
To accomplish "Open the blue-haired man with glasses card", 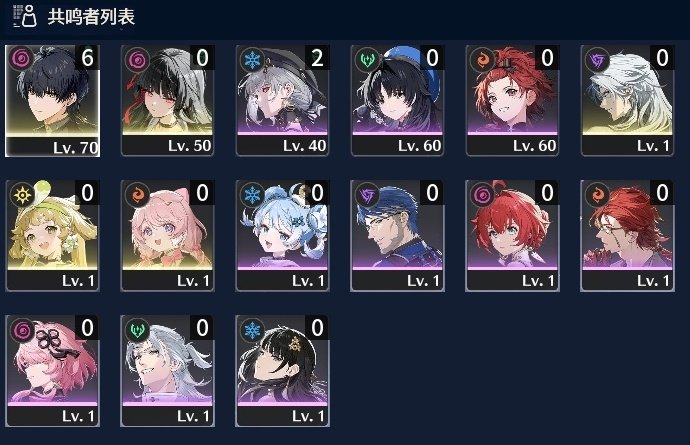I will point(397,236).
